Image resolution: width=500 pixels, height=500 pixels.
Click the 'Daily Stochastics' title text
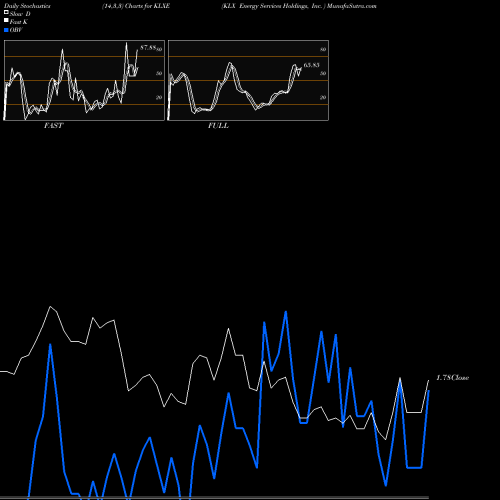click(x=27, y=6)
